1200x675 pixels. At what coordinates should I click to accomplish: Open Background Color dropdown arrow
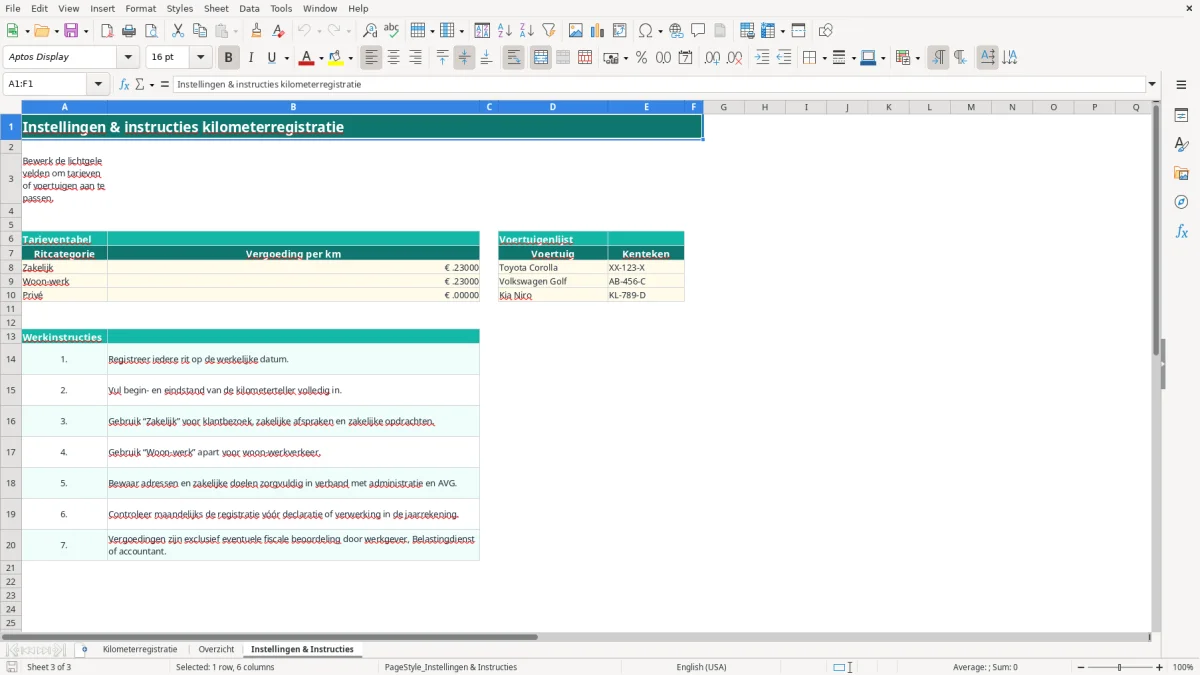click(x=351, y=58)
